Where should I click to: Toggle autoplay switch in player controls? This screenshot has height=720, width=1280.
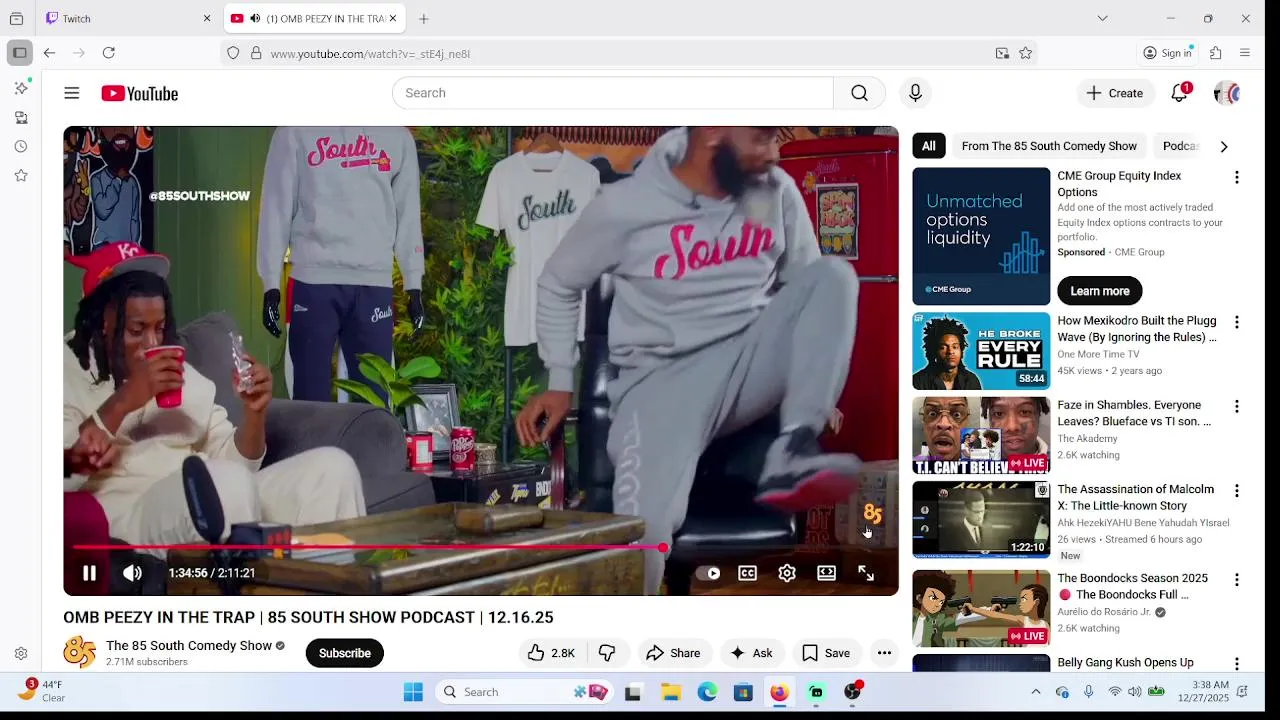(x=709, y=573)
